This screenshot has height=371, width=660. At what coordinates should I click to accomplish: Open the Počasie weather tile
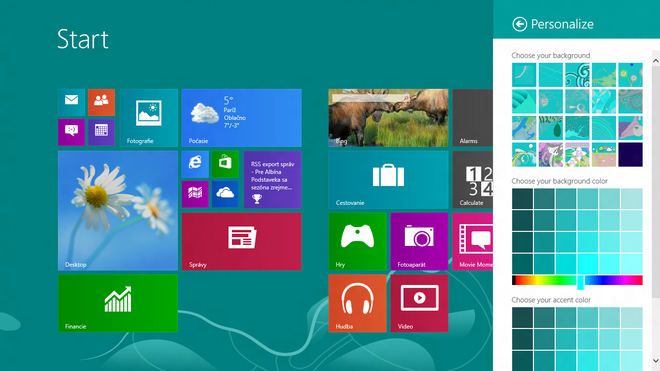tap(242, 117)
